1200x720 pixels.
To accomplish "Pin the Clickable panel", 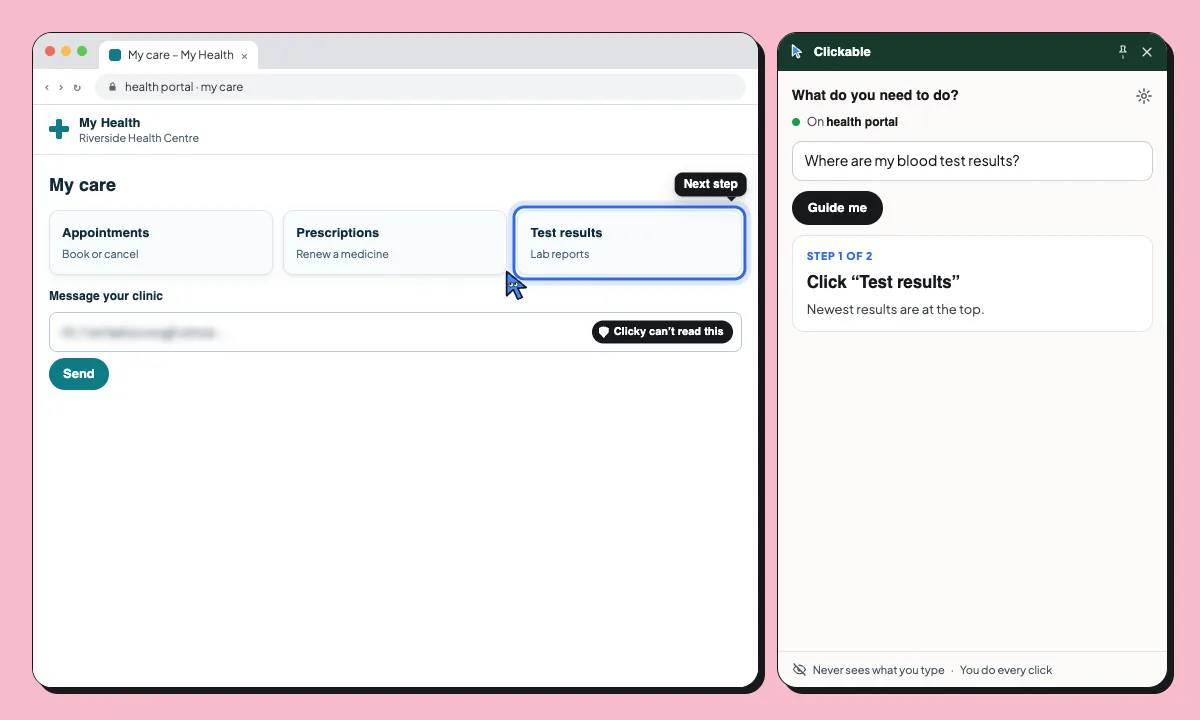I will coord(1122,51).
